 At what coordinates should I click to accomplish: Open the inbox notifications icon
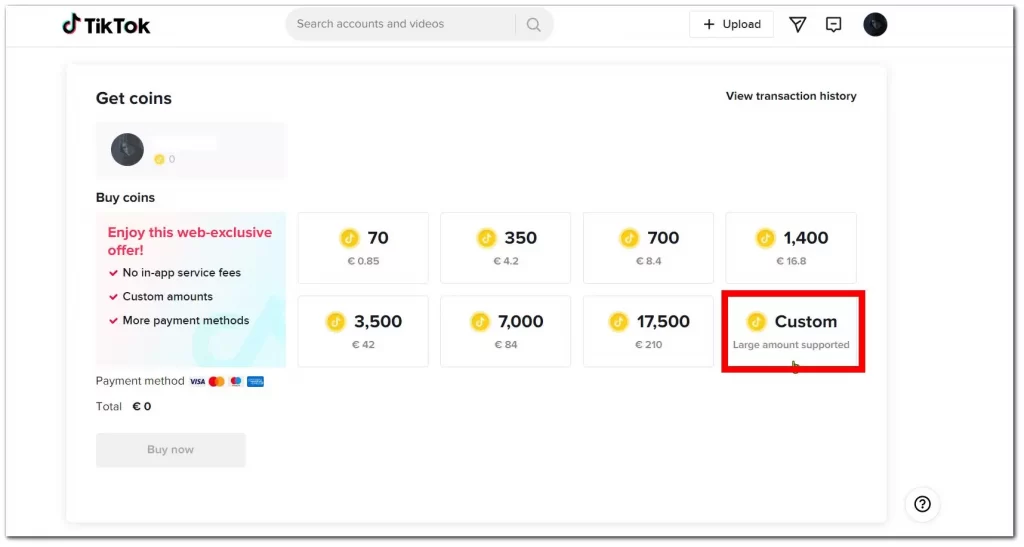(833, 25)
